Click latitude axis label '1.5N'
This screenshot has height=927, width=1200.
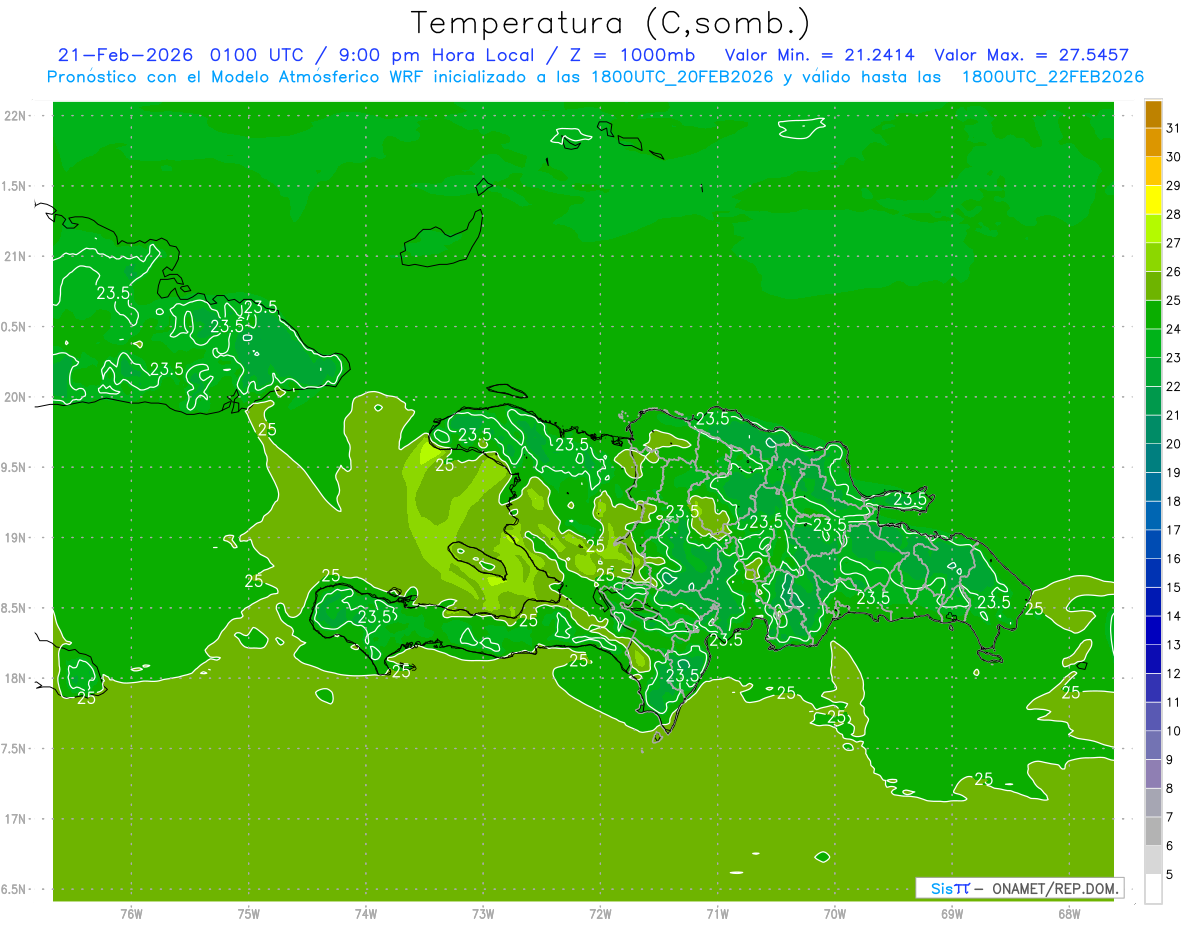pos(15,186)
